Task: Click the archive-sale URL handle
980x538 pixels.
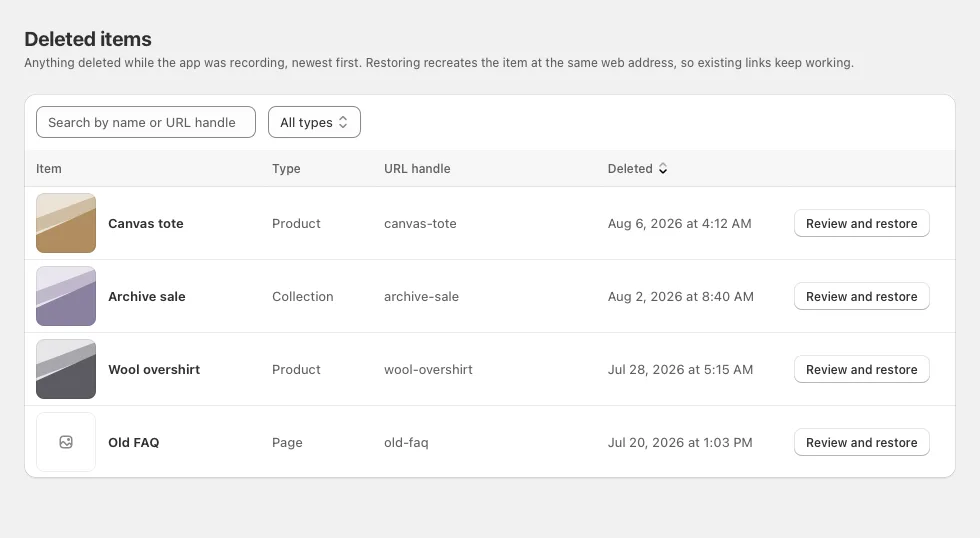Action: [421, 297]
